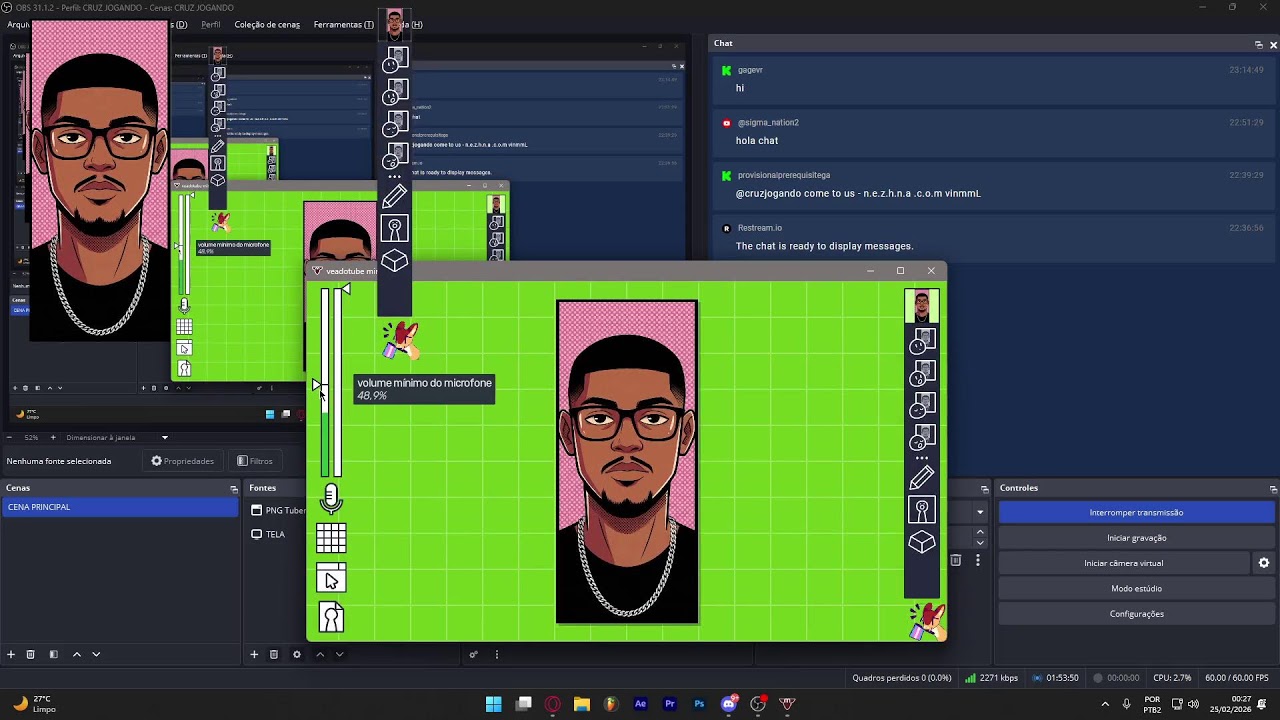Click "The chat is ready to display messages."
The width and height of the screenshot is (1280, 720).
(x=824, y=246)
